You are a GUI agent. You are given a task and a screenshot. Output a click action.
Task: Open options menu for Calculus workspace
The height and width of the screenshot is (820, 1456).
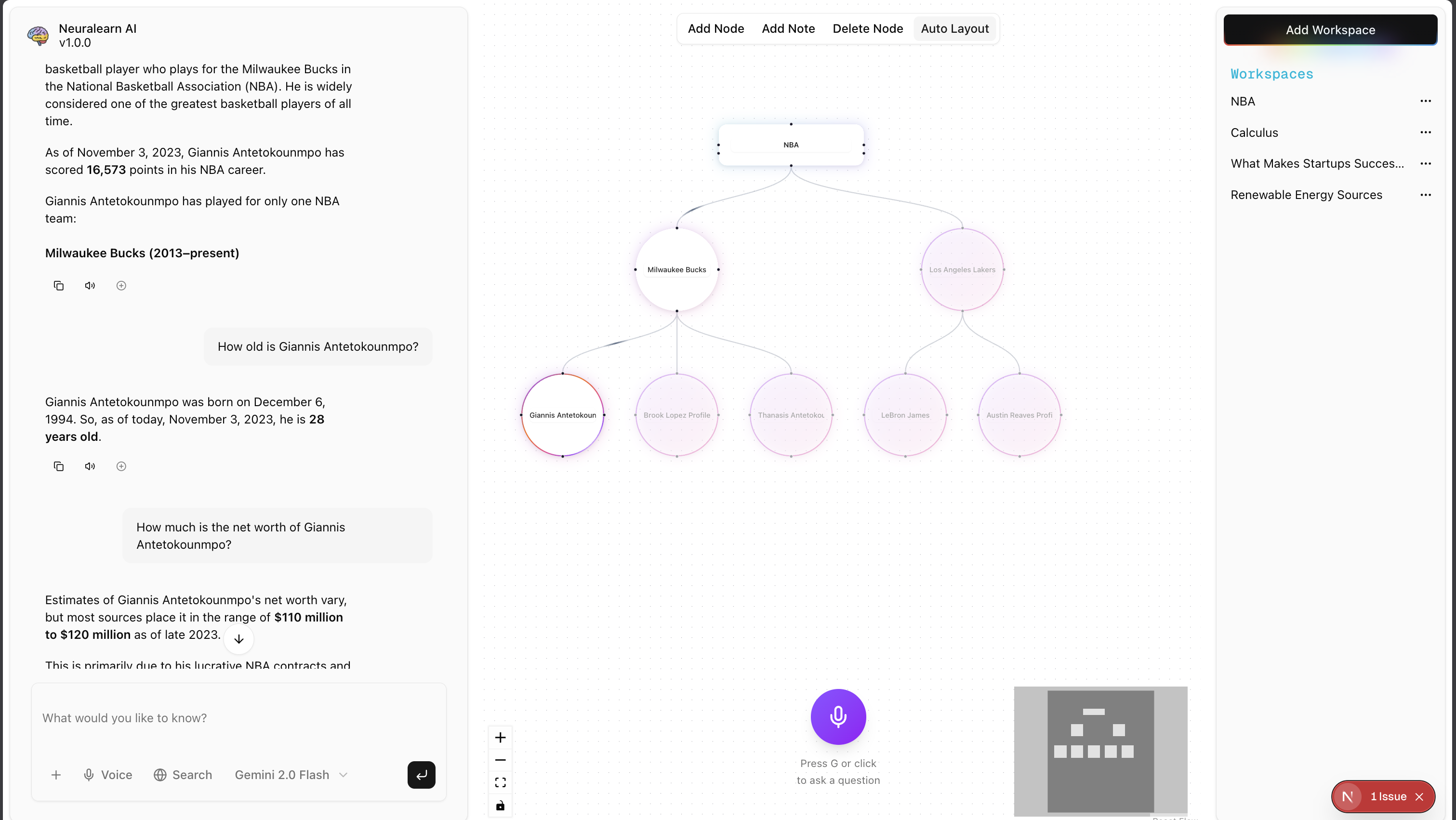pos(1425,132)
